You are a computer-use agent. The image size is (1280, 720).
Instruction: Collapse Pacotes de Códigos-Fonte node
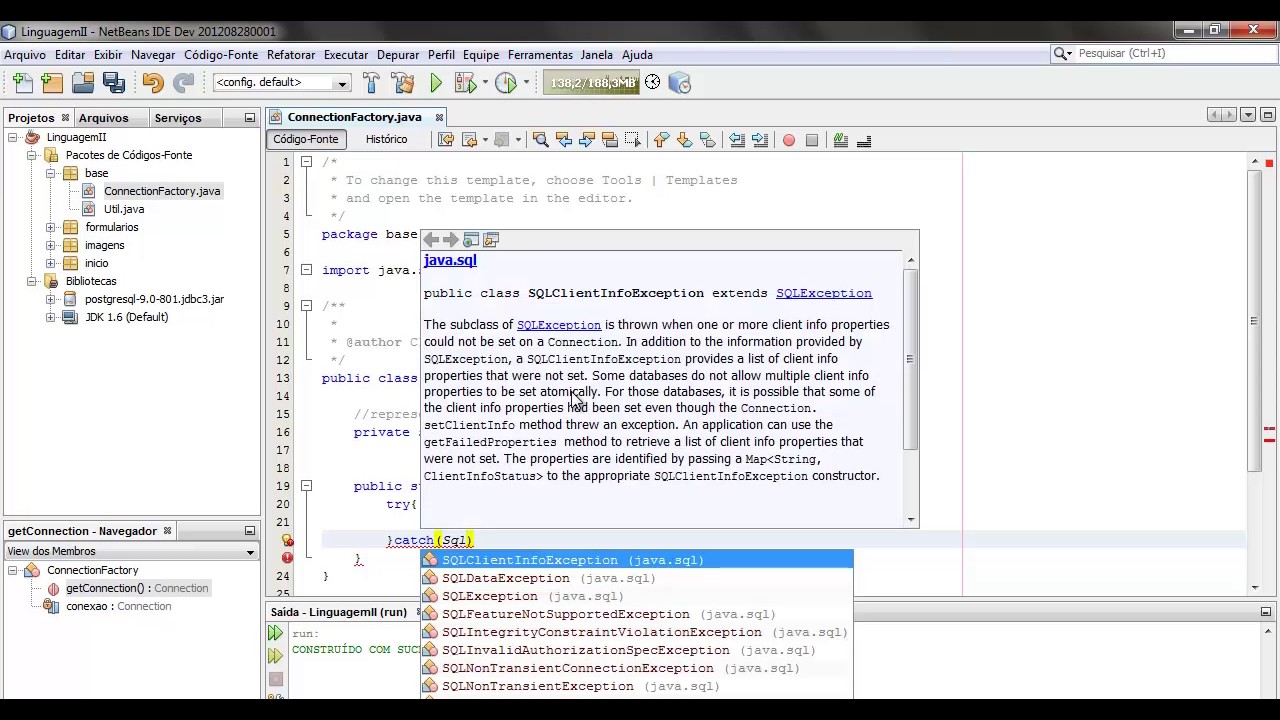coord(32,155)
